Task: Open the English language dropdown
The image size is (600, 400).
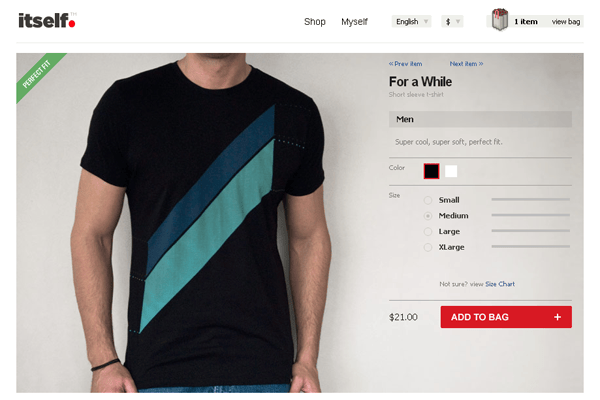Action: (x=411, y=21)
